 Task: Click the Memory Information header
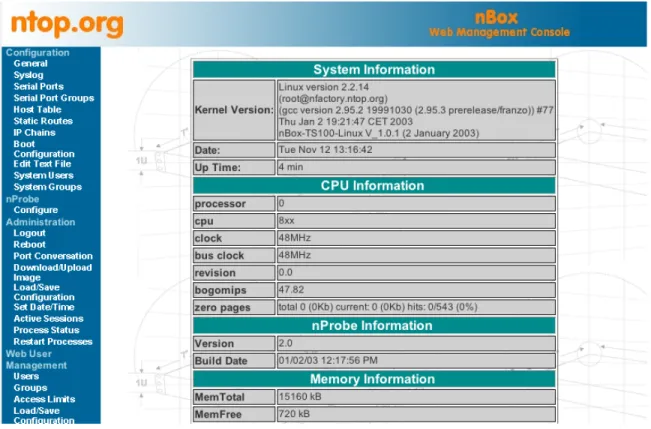(x=374, y=379)
